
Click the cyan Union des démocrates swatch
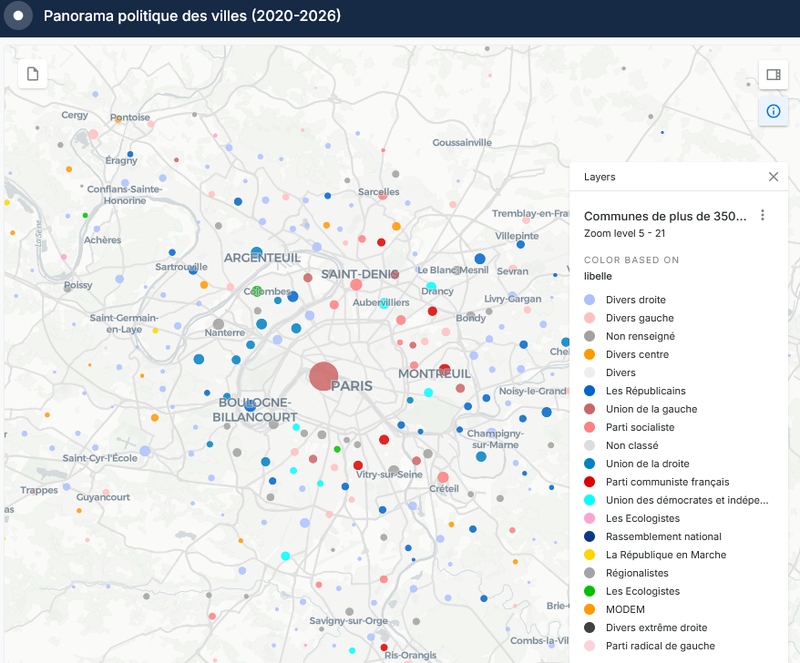pos(590,500)
